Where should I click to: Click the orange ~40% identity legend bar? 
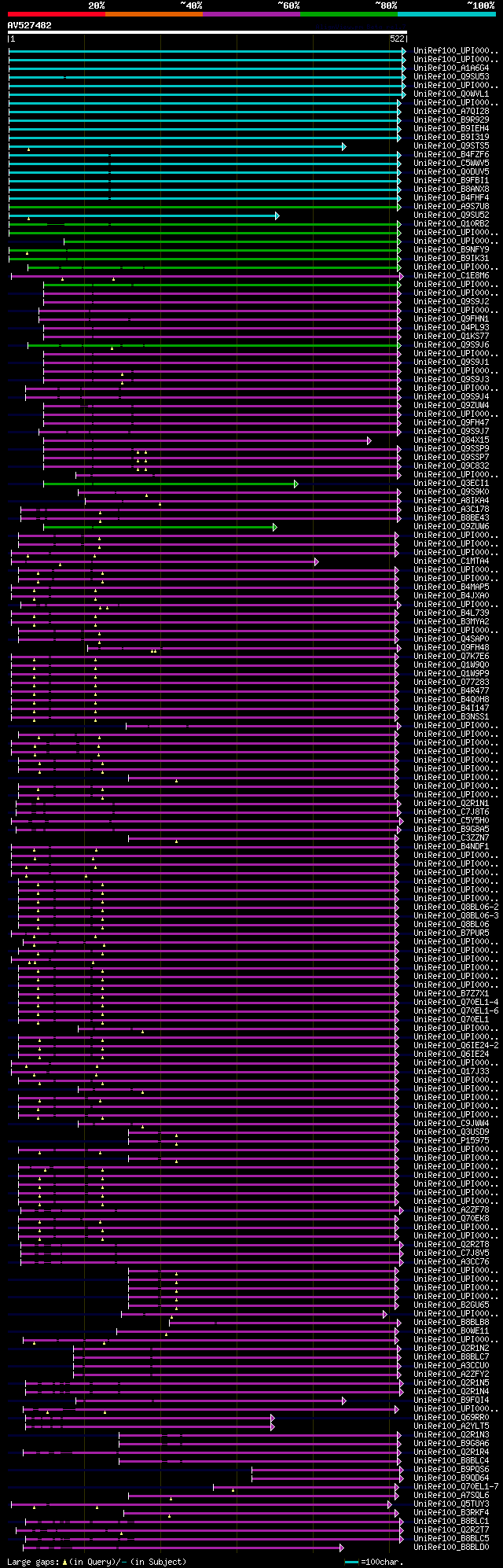tap(153, 14)
